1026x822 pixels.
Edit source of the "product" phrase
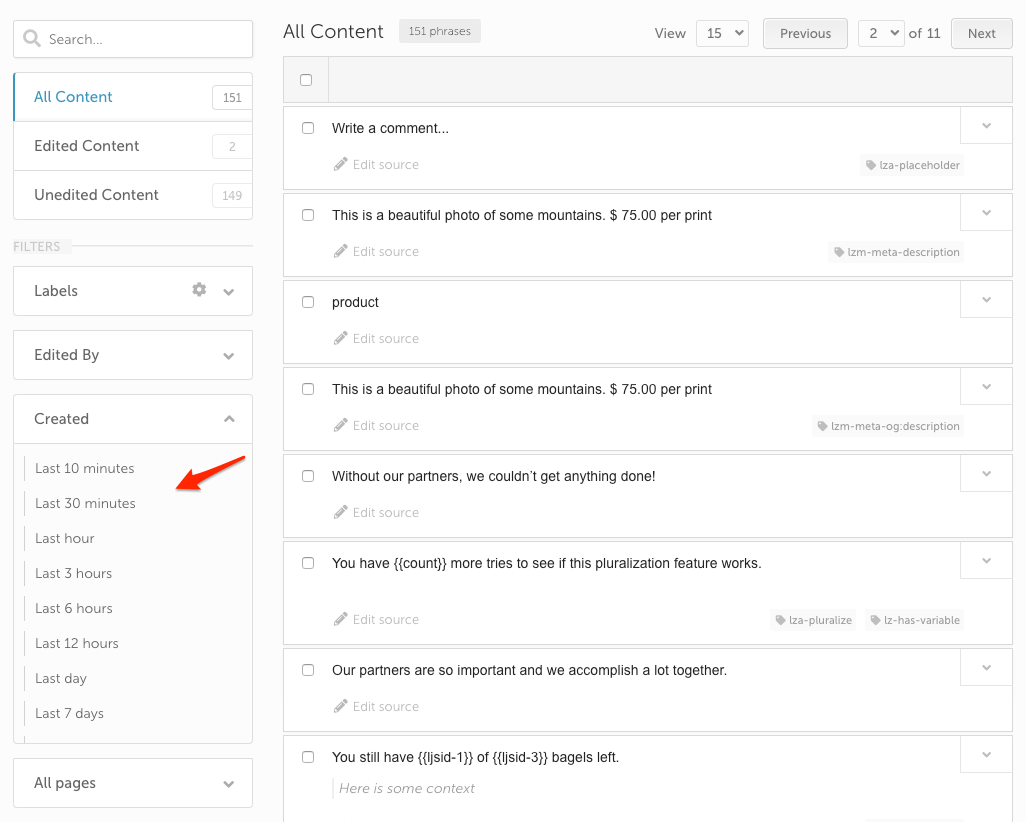pyautogui.click(x=376, y=338)
